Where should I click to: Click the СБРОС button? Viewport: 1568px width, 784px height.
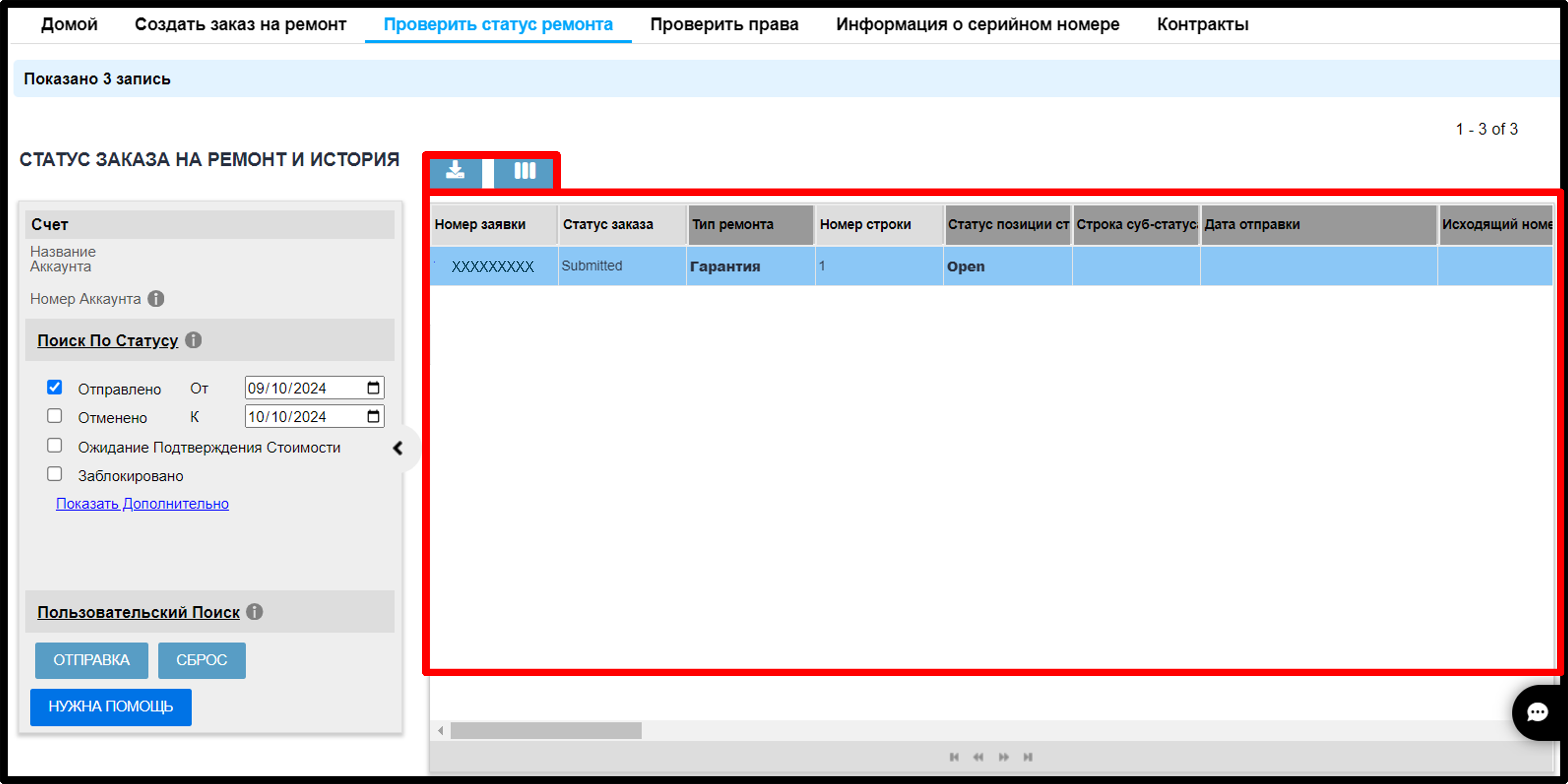point(202,660)
